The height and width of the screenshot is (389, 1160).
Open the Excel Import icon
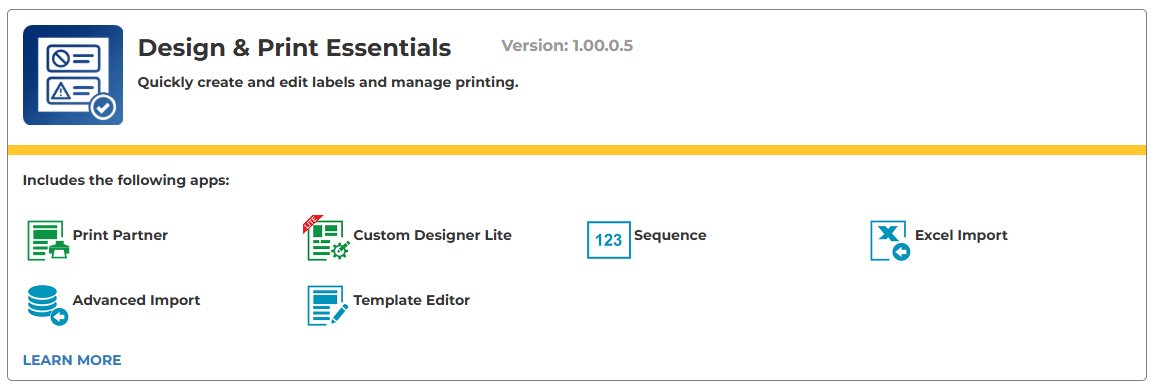click(890, 240)
